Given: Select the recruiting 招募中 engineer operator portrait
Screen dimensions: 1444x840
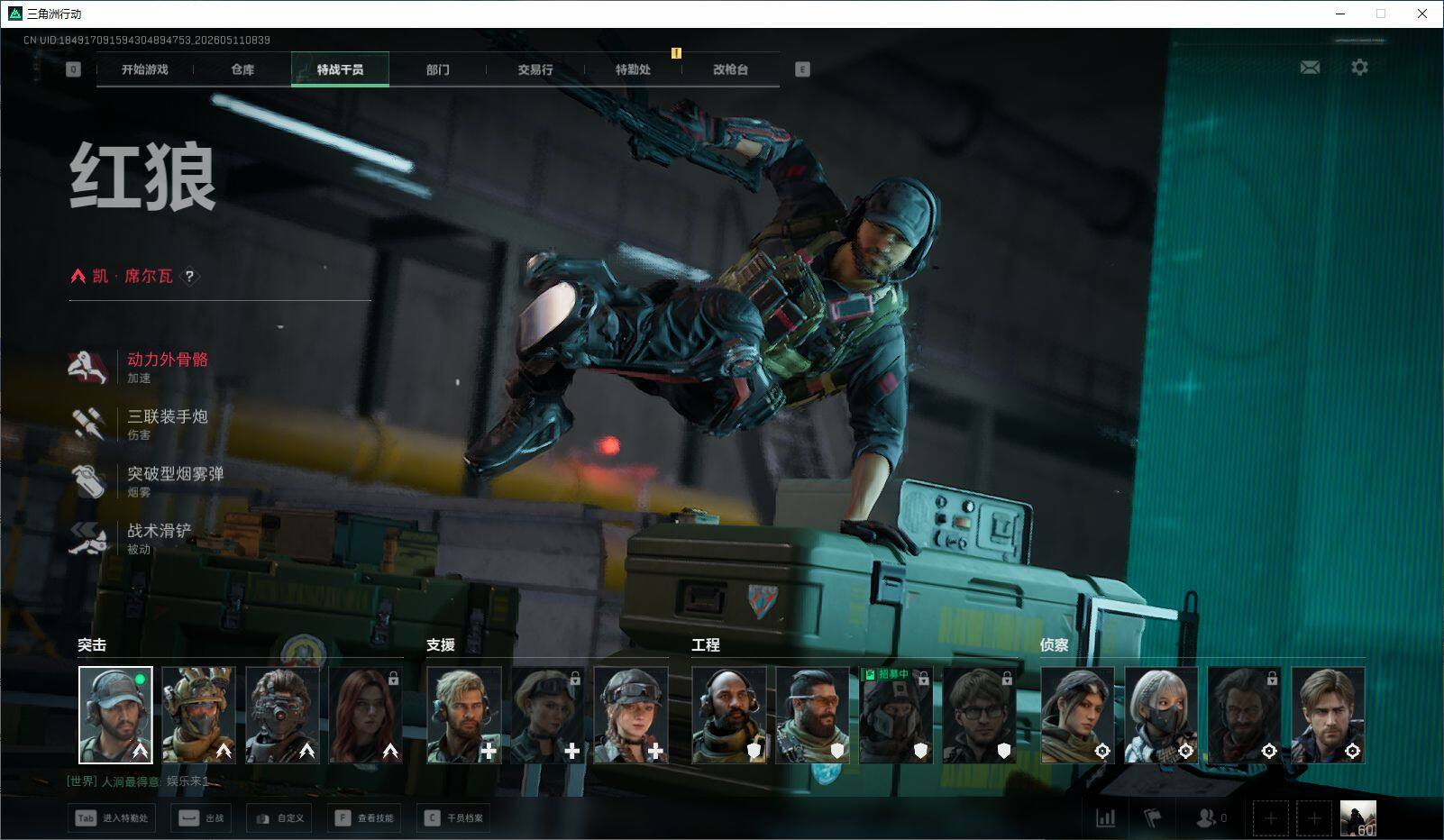Looking at the screenshot, I should tap(896, 716).
